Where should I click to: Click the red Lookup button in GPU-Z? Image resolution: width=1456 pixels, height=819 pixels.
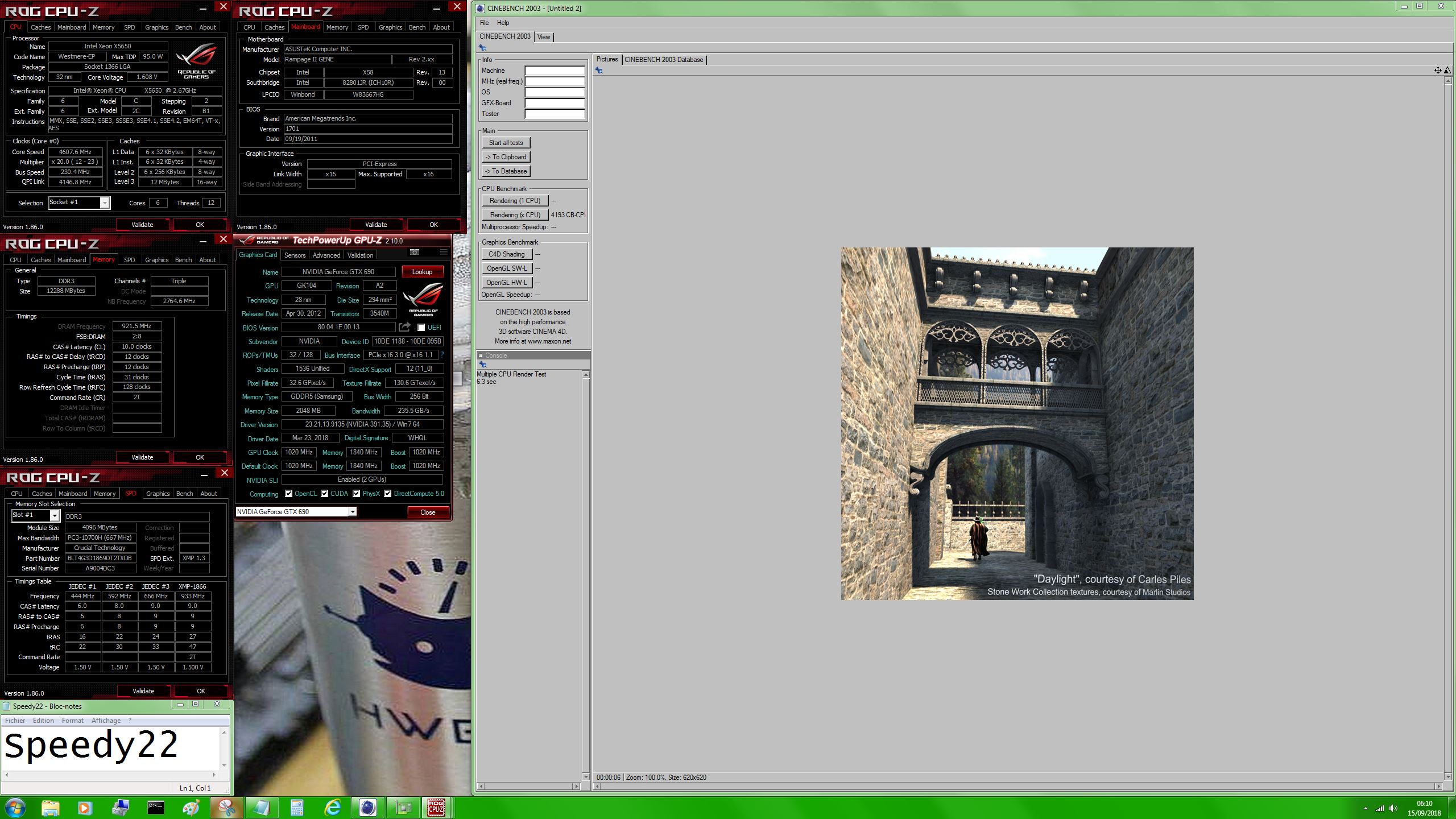click(422, 272)
